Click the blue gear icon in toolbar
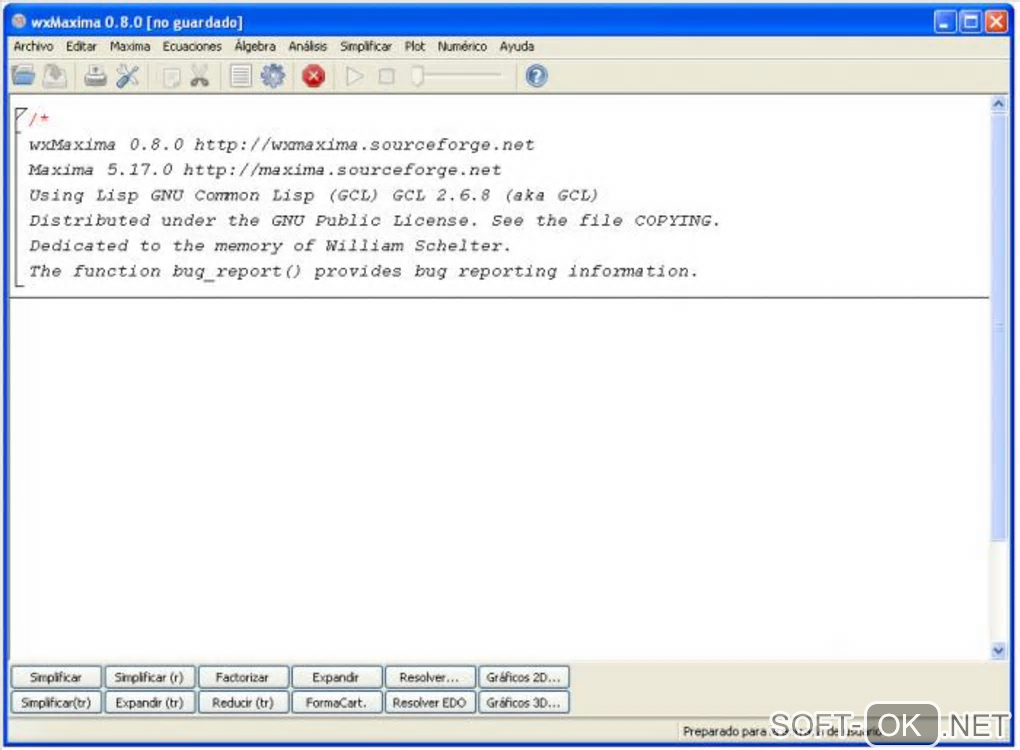The height and width of the screenshot is (750, 1020). [x=273, y=76]
